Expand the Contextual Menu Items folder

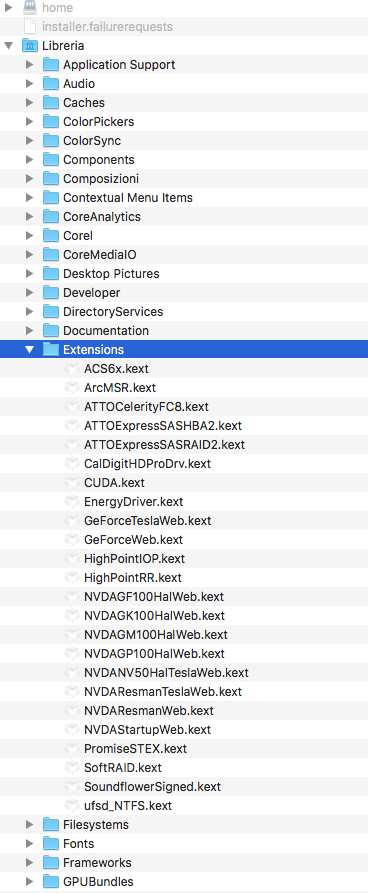tap(30, 198)
